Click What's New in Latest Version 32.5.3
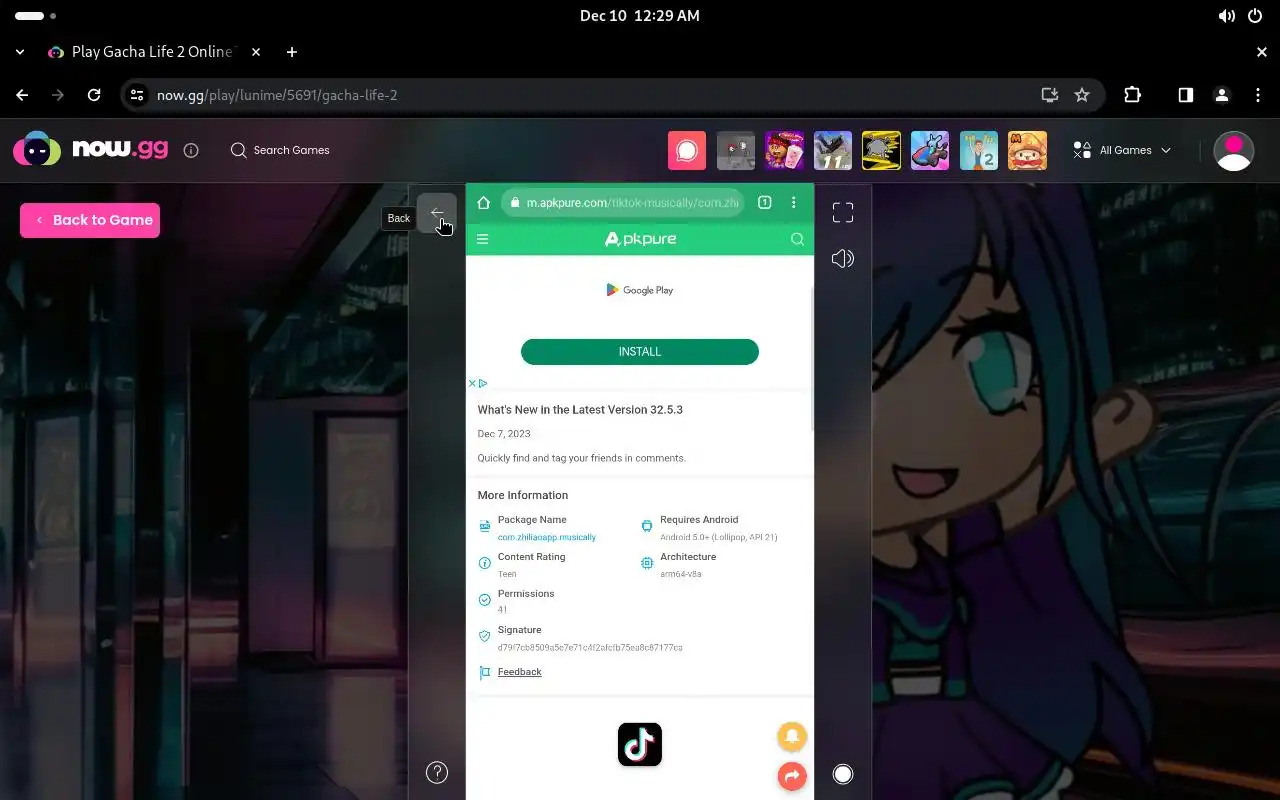 pos(580,410)
